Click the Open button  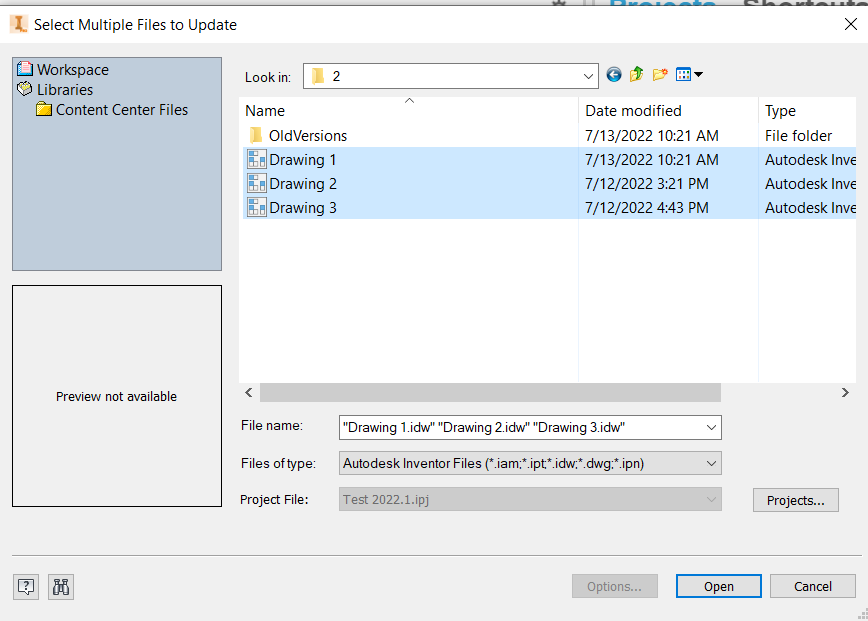(718, 586)
